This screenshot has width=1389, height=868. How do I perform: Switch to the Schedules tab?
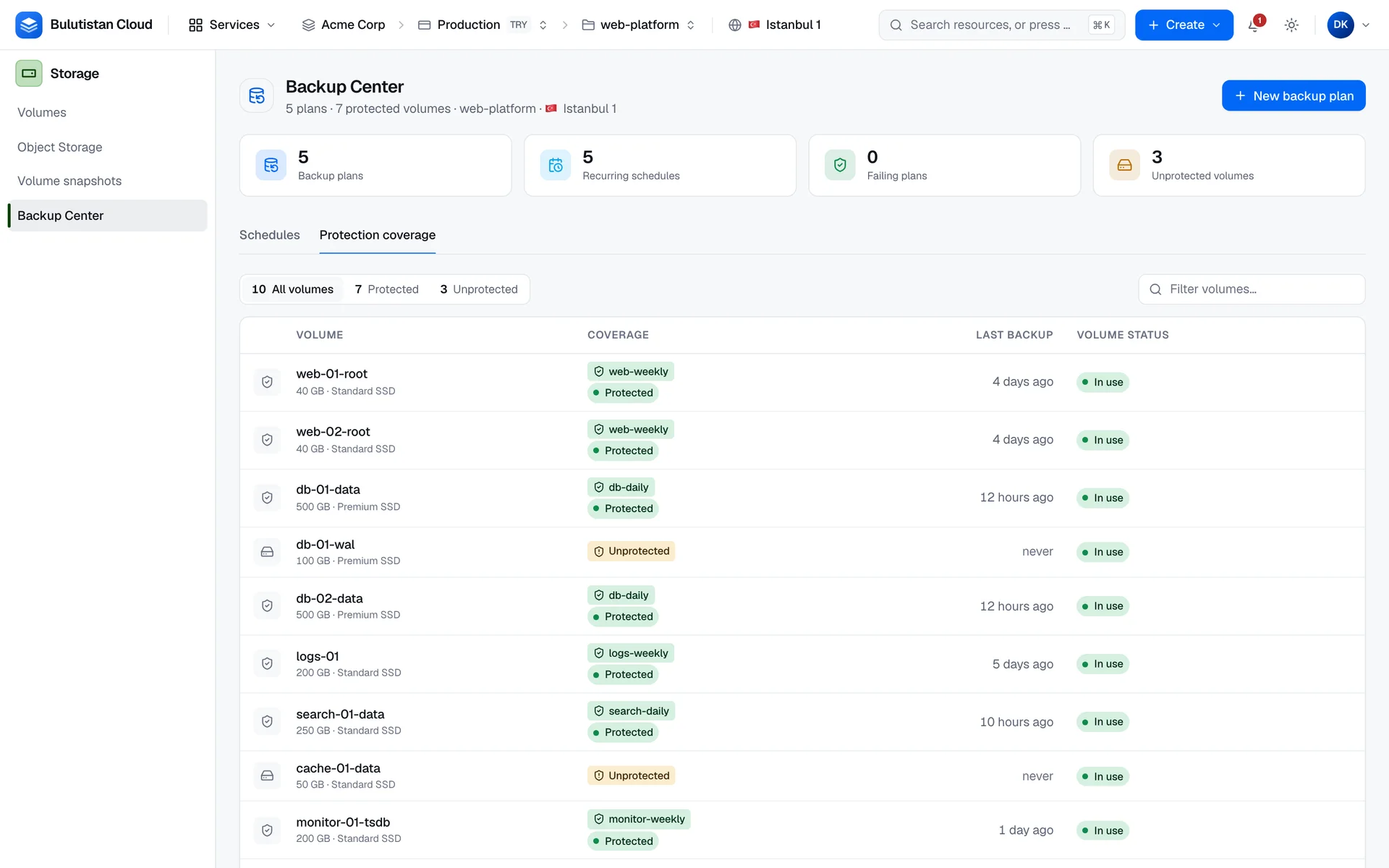tap(269, 235)
